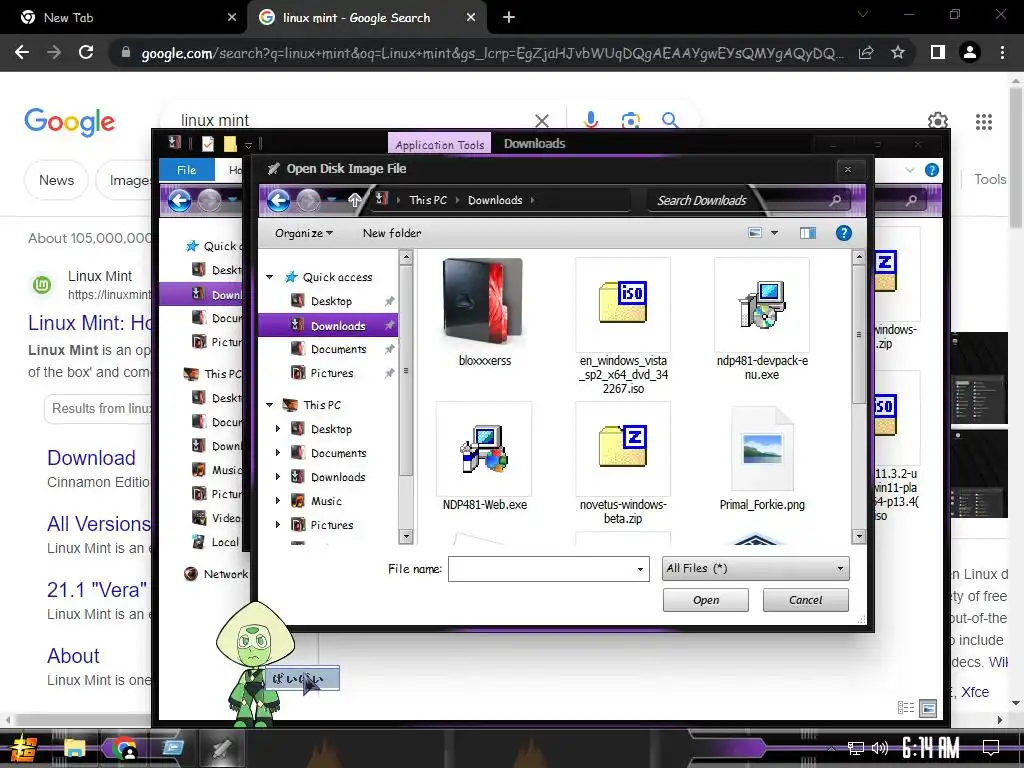Open the All Files type dropdown

click(755, 568)
